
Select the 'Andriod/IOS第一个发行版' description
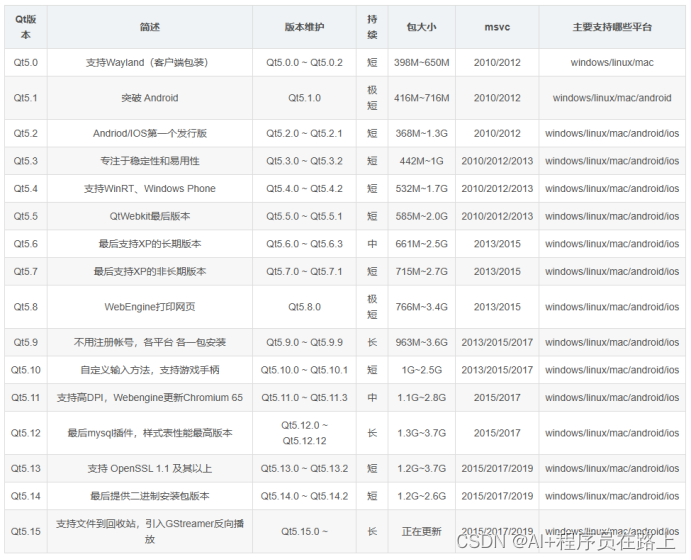click(x=150, y=134)
